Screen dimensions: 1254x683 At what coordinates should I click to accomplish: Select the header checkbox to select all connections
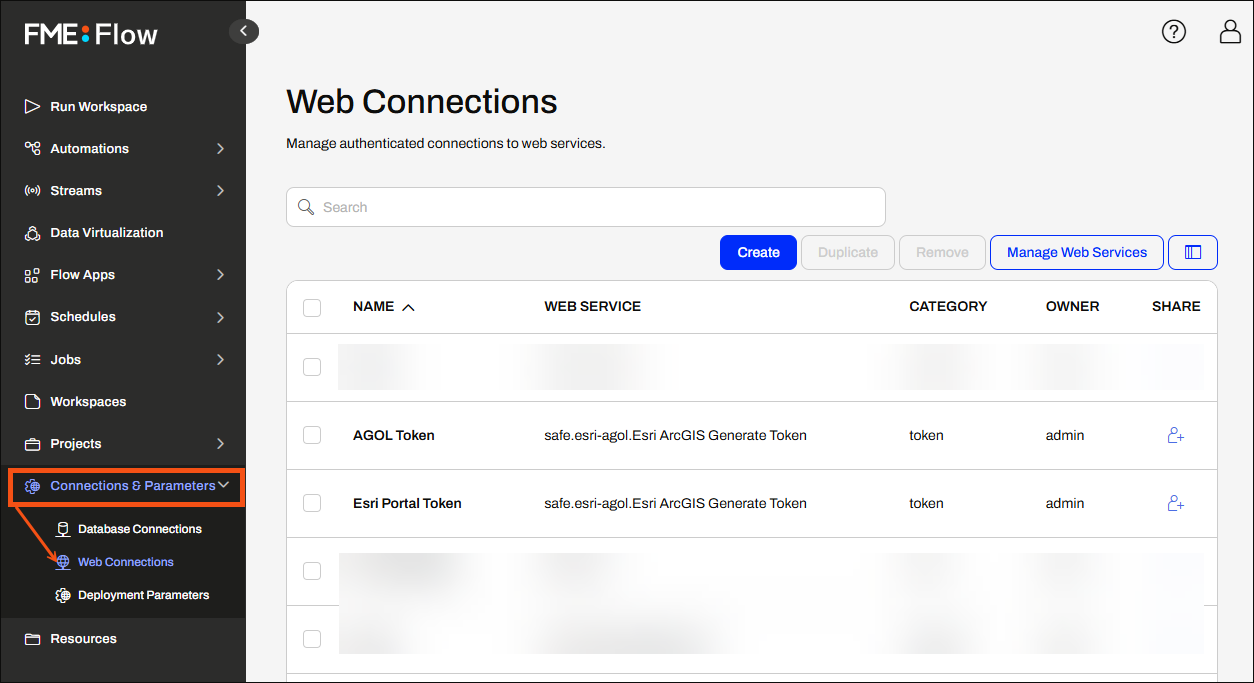312,307
